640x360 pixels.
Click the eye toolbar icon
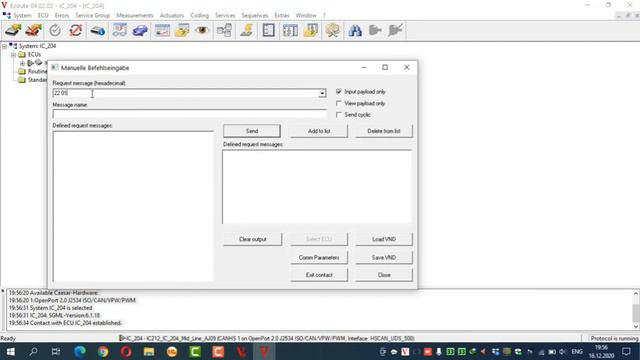click(202, 31)
